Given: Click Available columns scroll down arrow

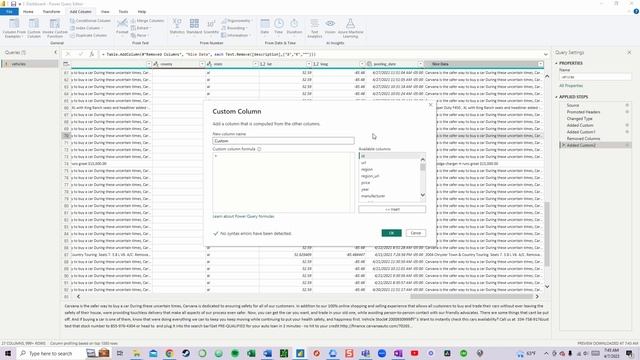Looking at the screenshot, I should [x=422, y=195].
